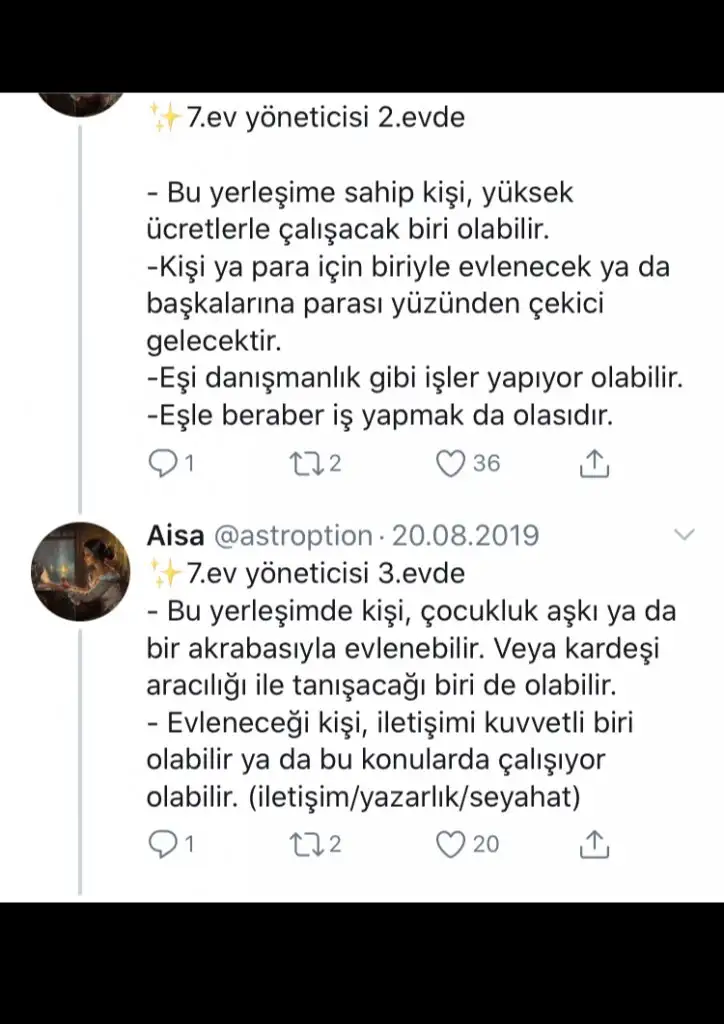Image resolution: width=724 pixels, height=1024 pixels.
Task: Share the 7.ev yöneticisi 2.evde tweet
Action: (x=595, y=464)
